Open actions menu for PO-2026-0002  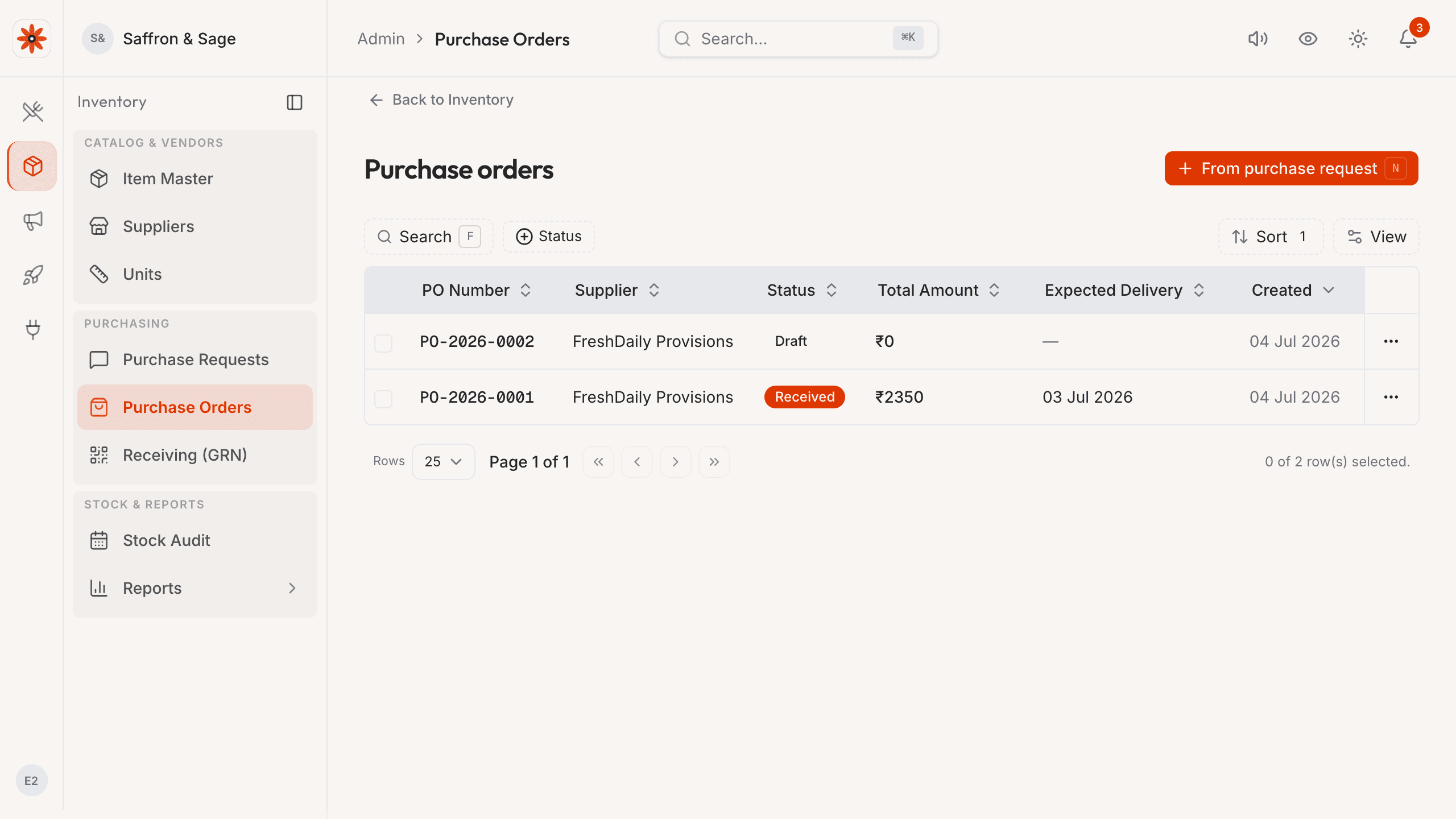[x=1391, y=341]
